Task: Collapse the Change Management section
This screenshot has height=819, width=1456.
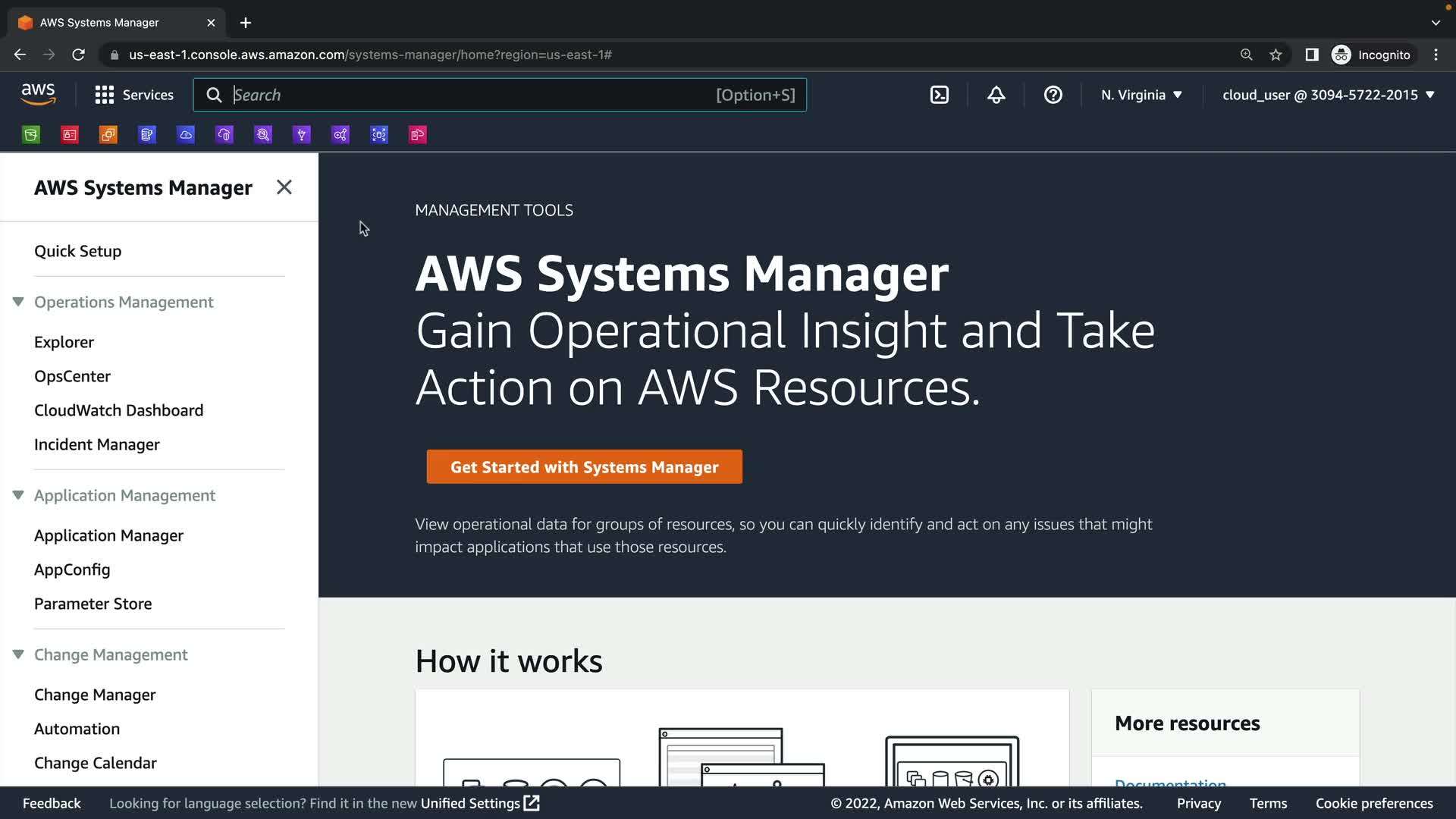Action: click(x=18, y=654)
